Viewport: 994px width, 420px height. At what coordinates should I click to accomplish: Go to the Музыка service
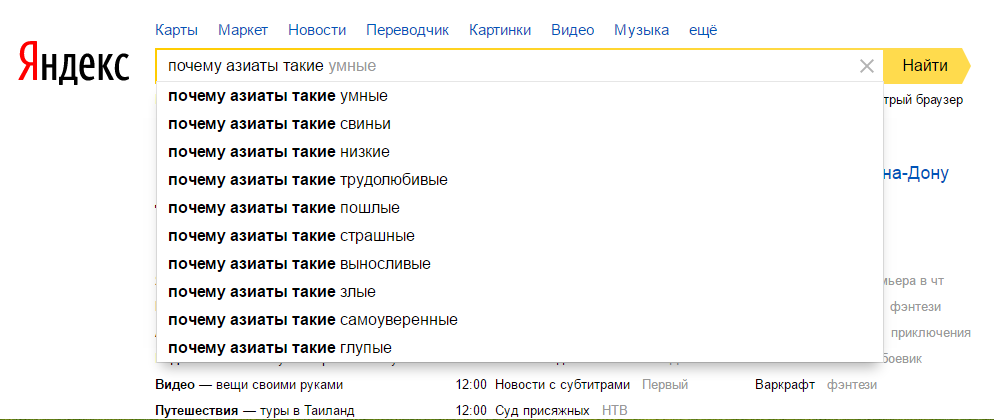(641, 30)
